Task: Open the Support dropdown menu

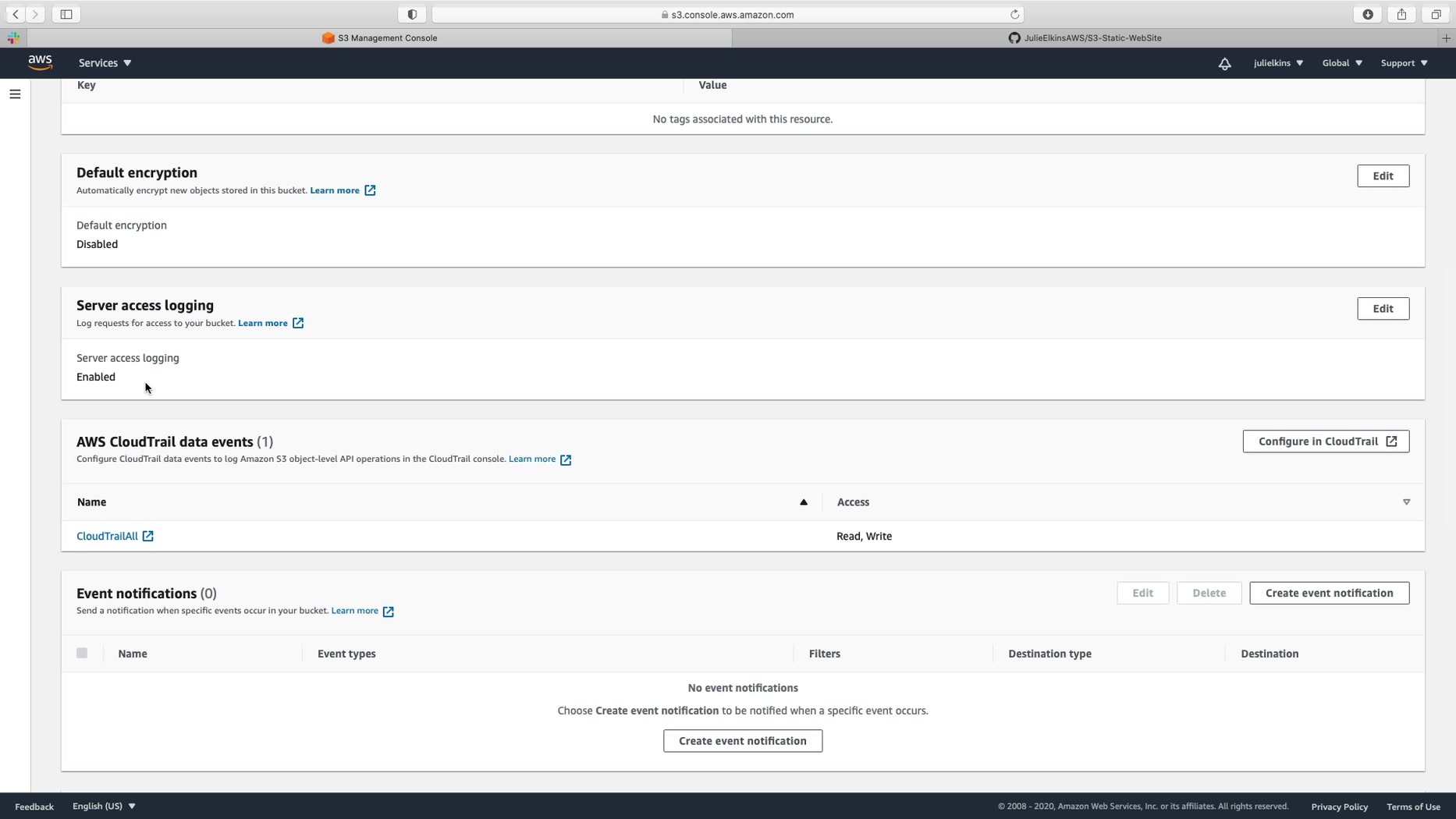Action: pyautogui.click(x=1404, y=63)
